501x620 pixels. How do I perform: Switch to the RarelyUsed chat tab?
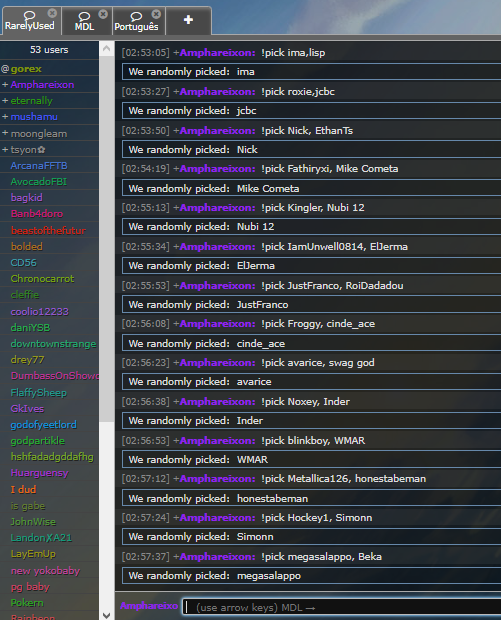(x=30, y=21)
